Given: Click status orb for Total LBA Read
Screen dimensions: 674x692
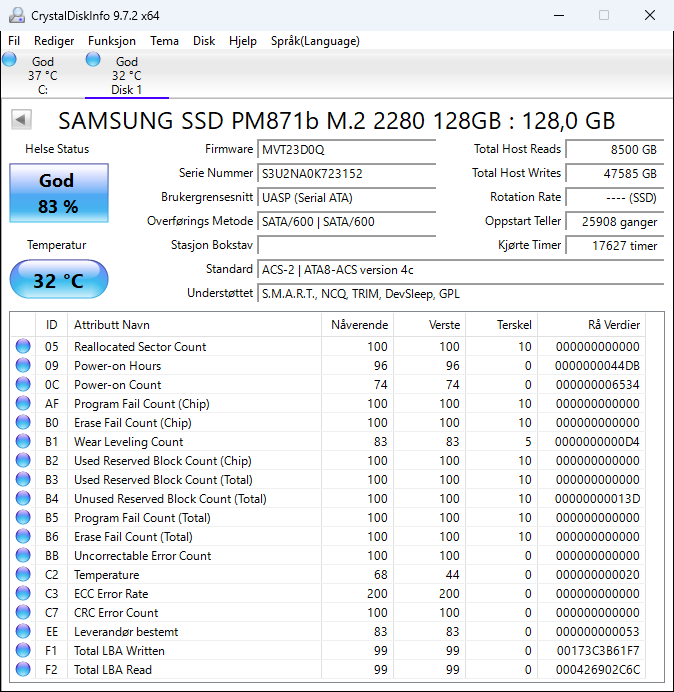Looking at the screenshot, I should pos(23,669).
